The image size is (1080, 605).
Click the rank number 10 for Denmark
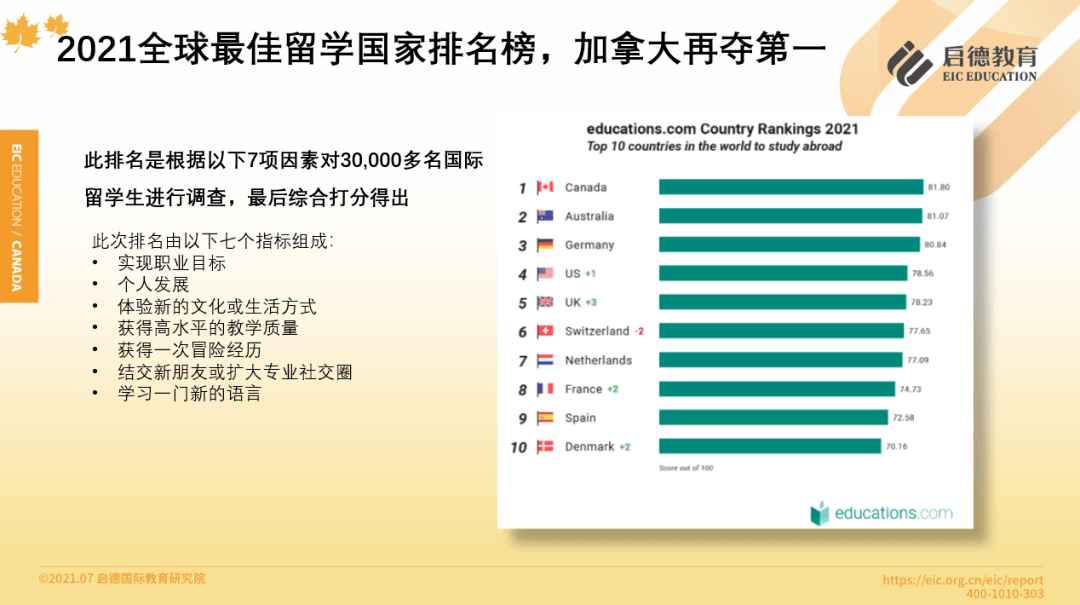[x=519, y=448]
